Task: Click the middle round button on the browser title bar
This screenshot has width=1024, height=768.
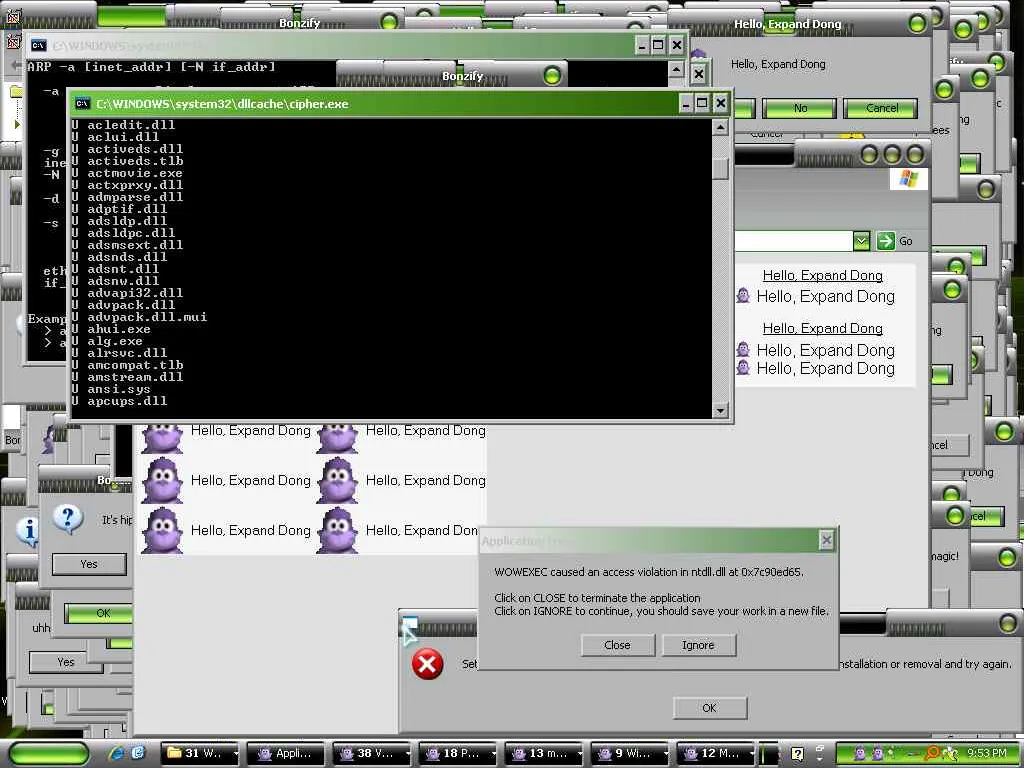Action: [892, 155]
